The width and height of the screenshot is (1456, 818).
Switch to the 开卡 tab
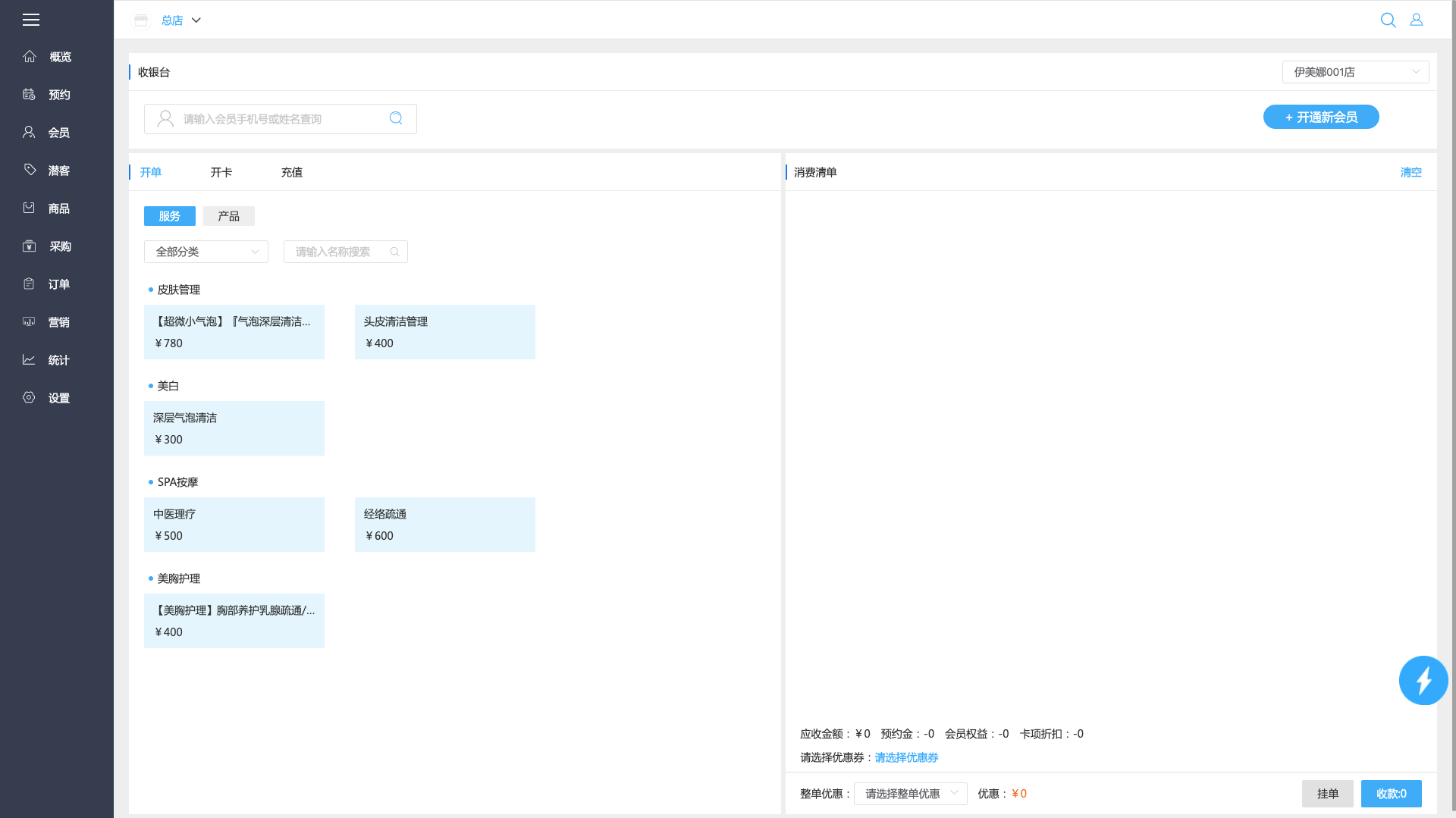click(x=221, y=172)
